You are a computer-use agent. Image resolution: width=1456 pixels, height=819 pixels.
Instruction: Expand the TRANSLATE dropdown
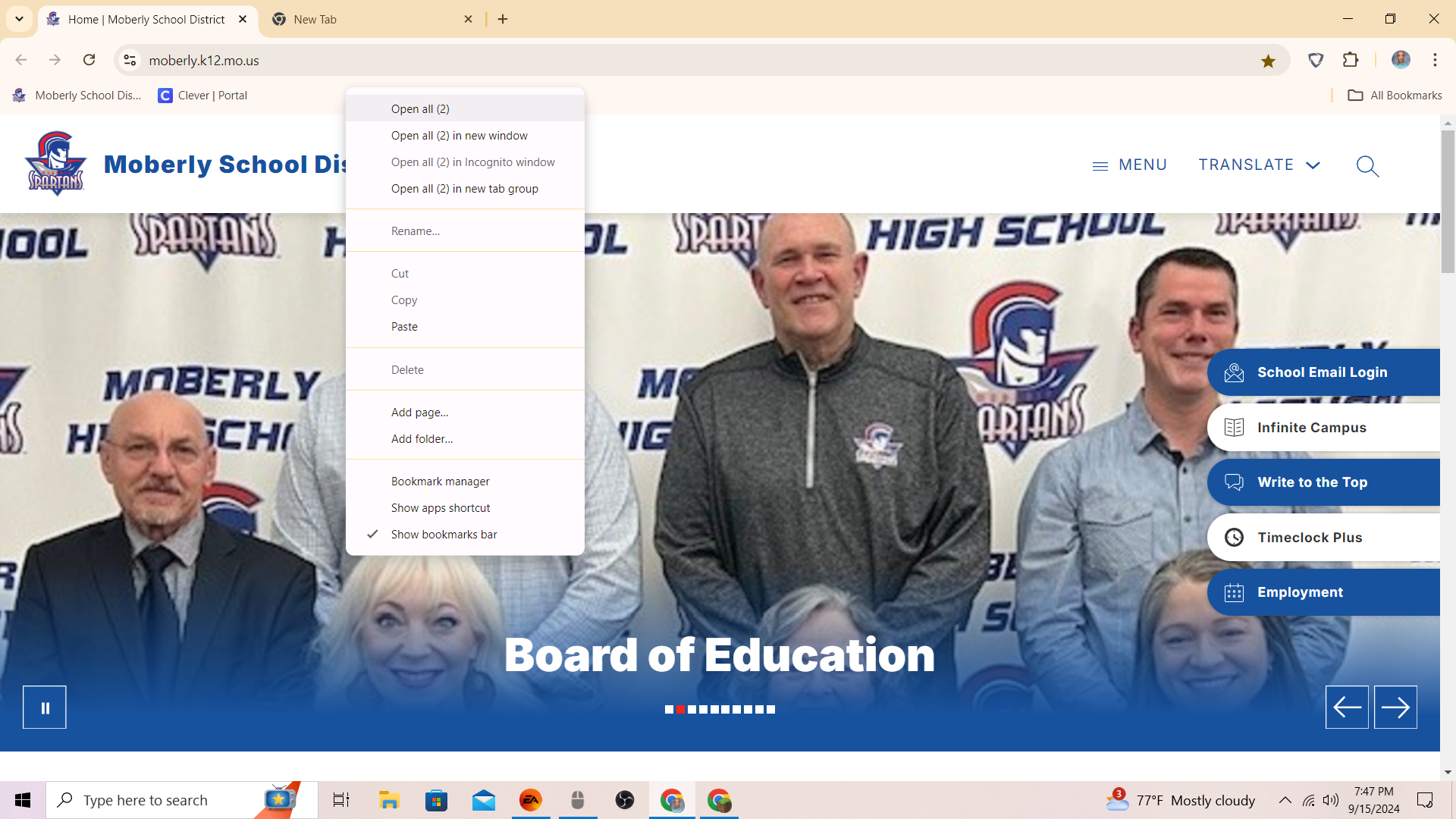click(x=1259, y=165)
